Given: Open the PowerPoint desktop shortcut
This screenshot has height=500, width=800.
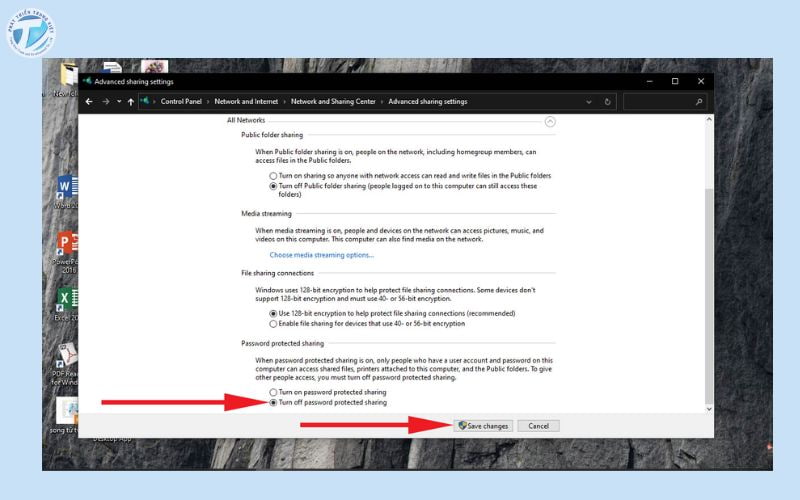Looking at the screenshot, I should (x=66, y=243).
